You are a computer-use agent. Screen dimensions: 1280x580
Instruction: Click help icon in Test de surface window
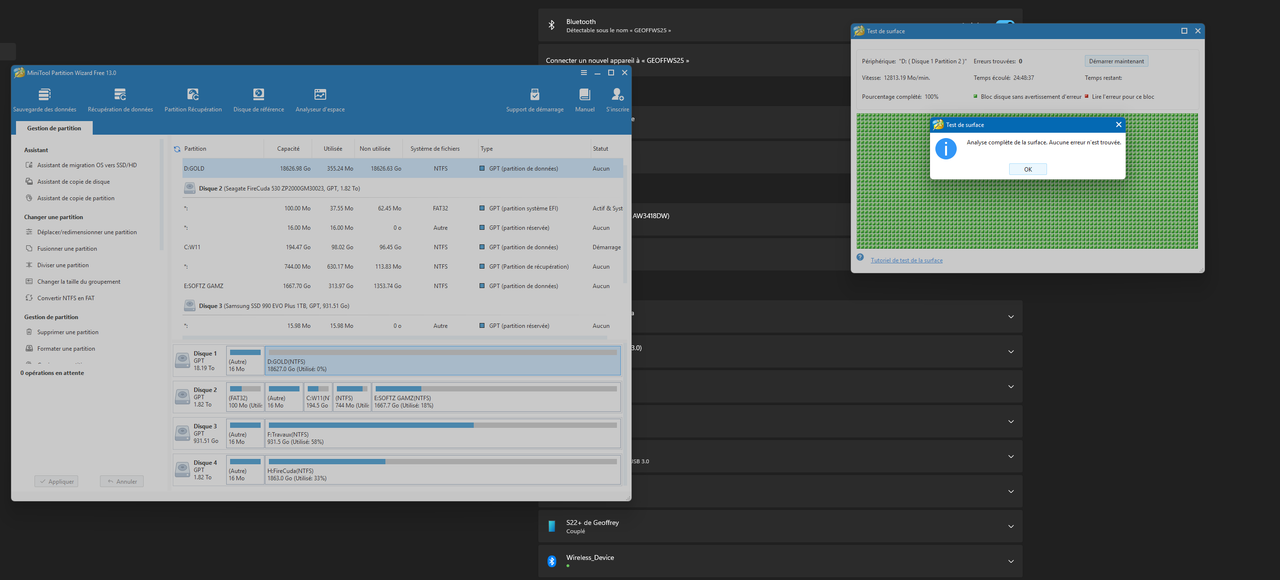pos(860,258)
